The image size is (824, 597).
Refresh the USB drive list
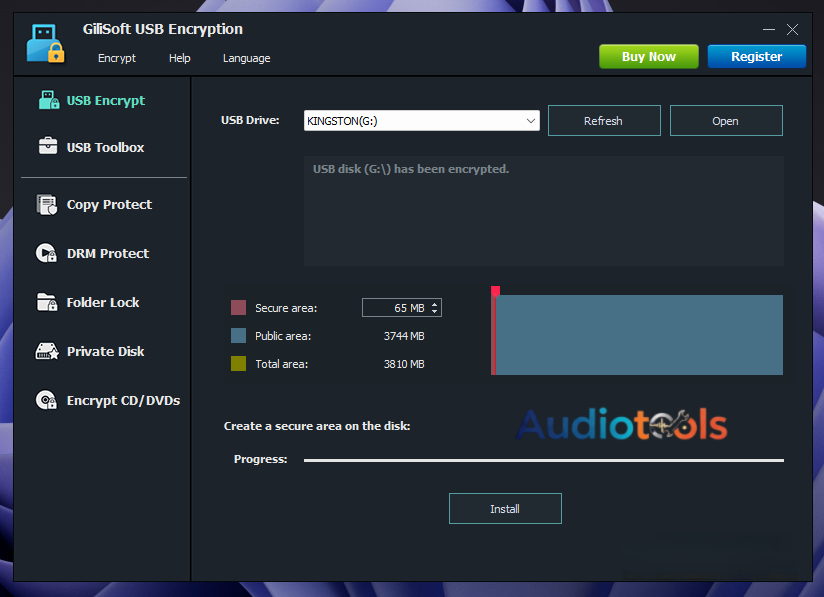(604, 121)
